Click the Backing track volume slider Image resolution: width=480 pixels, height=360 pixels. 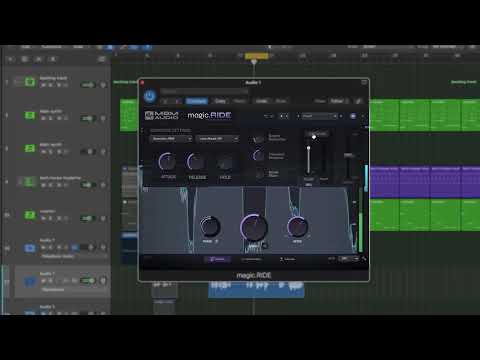click(88, 85)
